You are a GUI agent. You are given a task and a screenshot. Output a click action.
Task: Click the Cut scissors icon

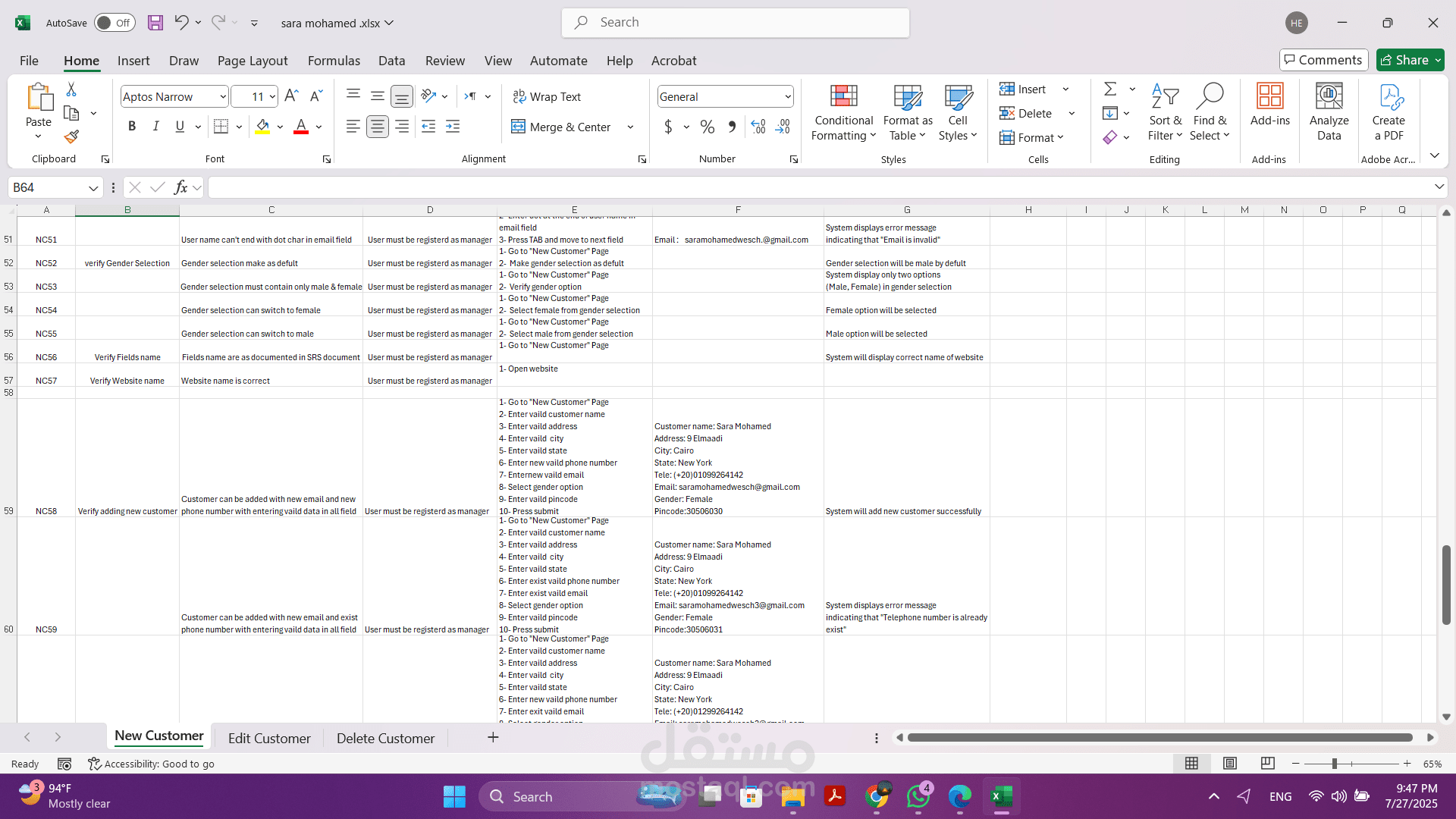tap(71, 89)
